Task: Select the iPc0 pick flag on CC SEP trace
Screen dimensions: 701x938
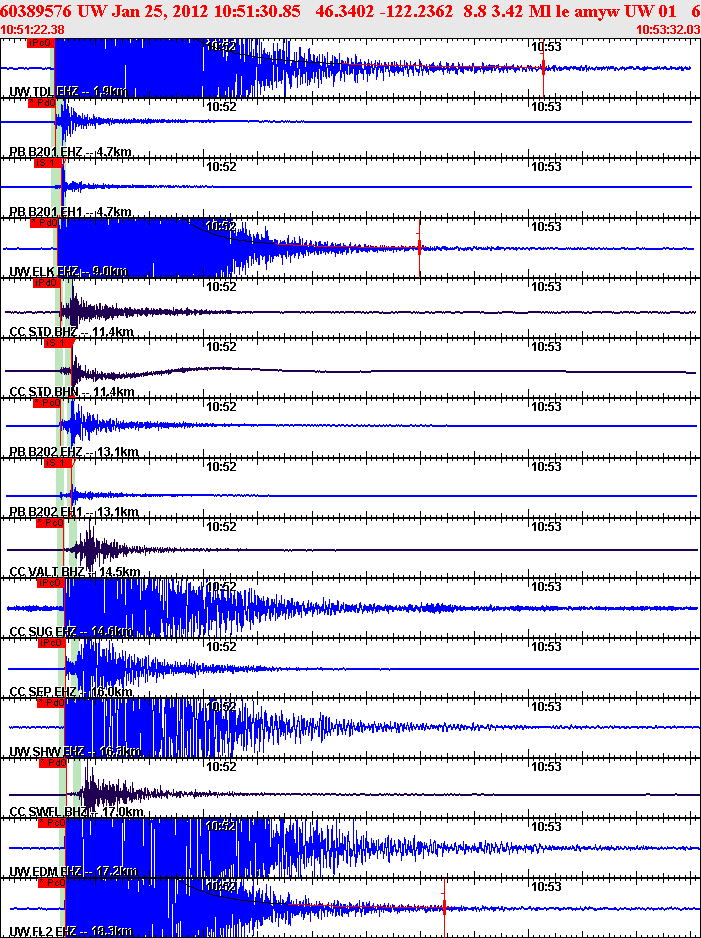Action: pos(51,642)
